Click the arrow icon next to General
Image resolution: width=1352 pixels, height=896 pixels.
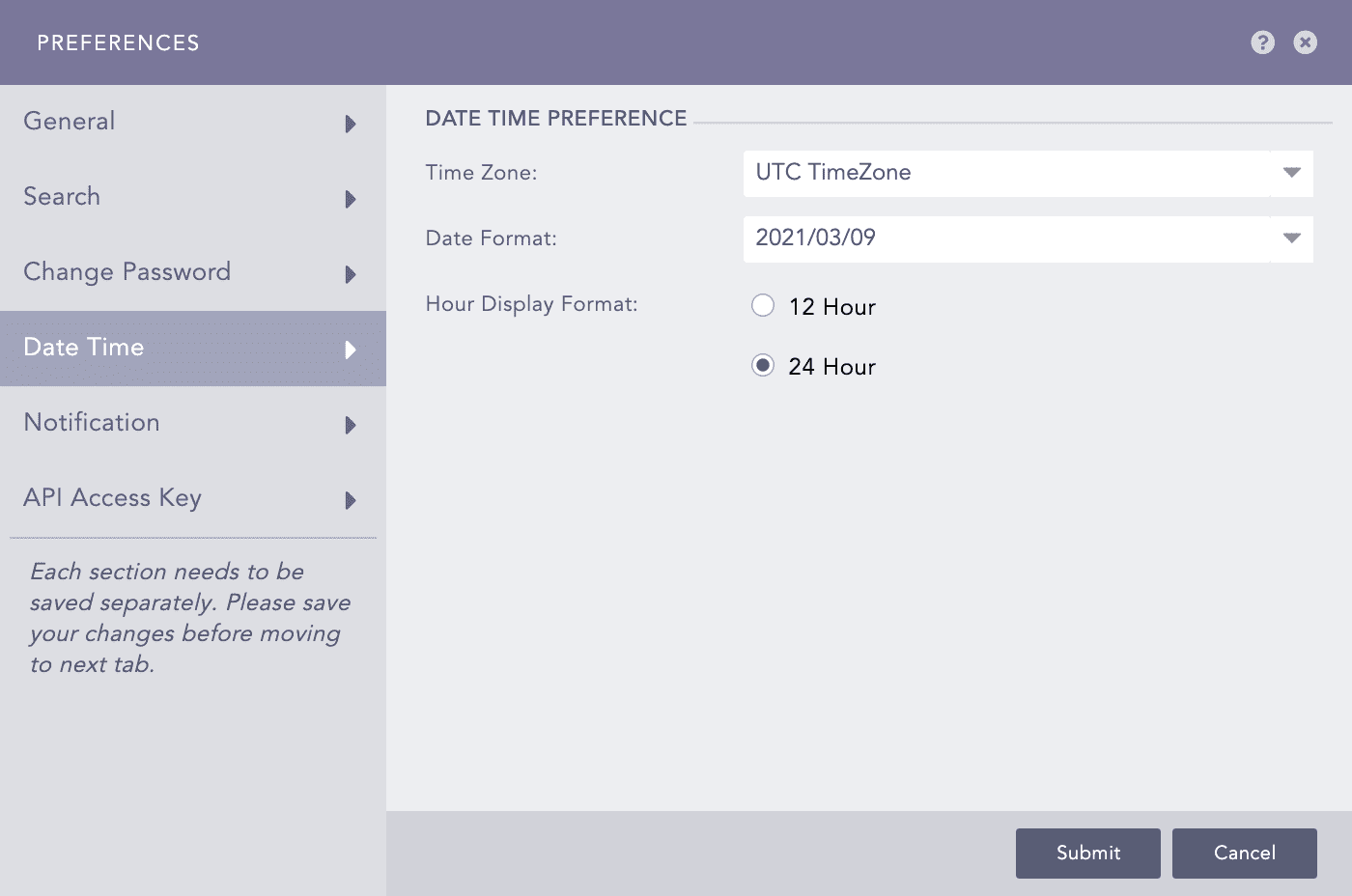tap(351, 124)
